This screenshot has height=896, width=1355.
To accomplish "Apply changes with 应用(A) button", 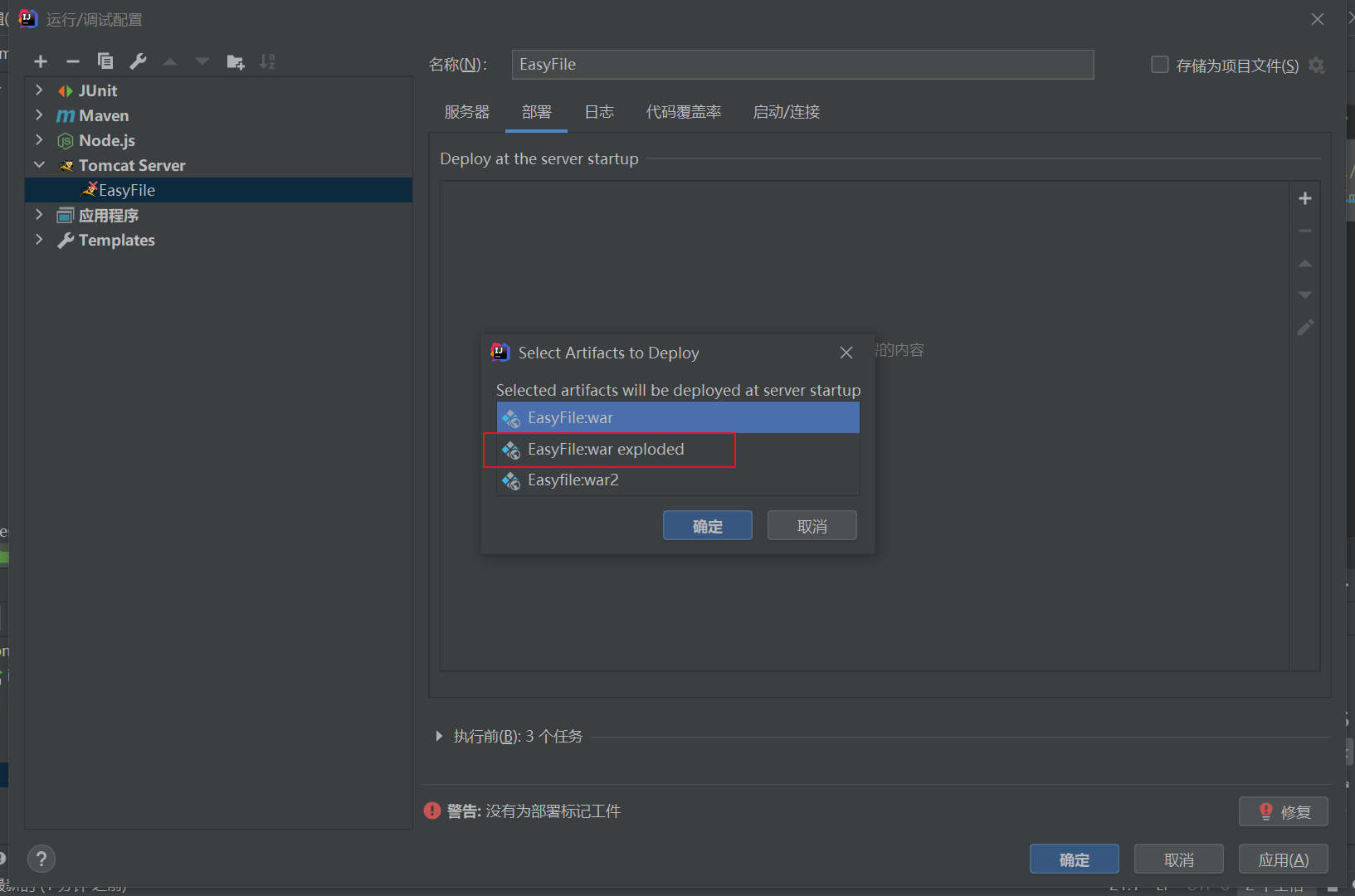I will coord(1284,859).
